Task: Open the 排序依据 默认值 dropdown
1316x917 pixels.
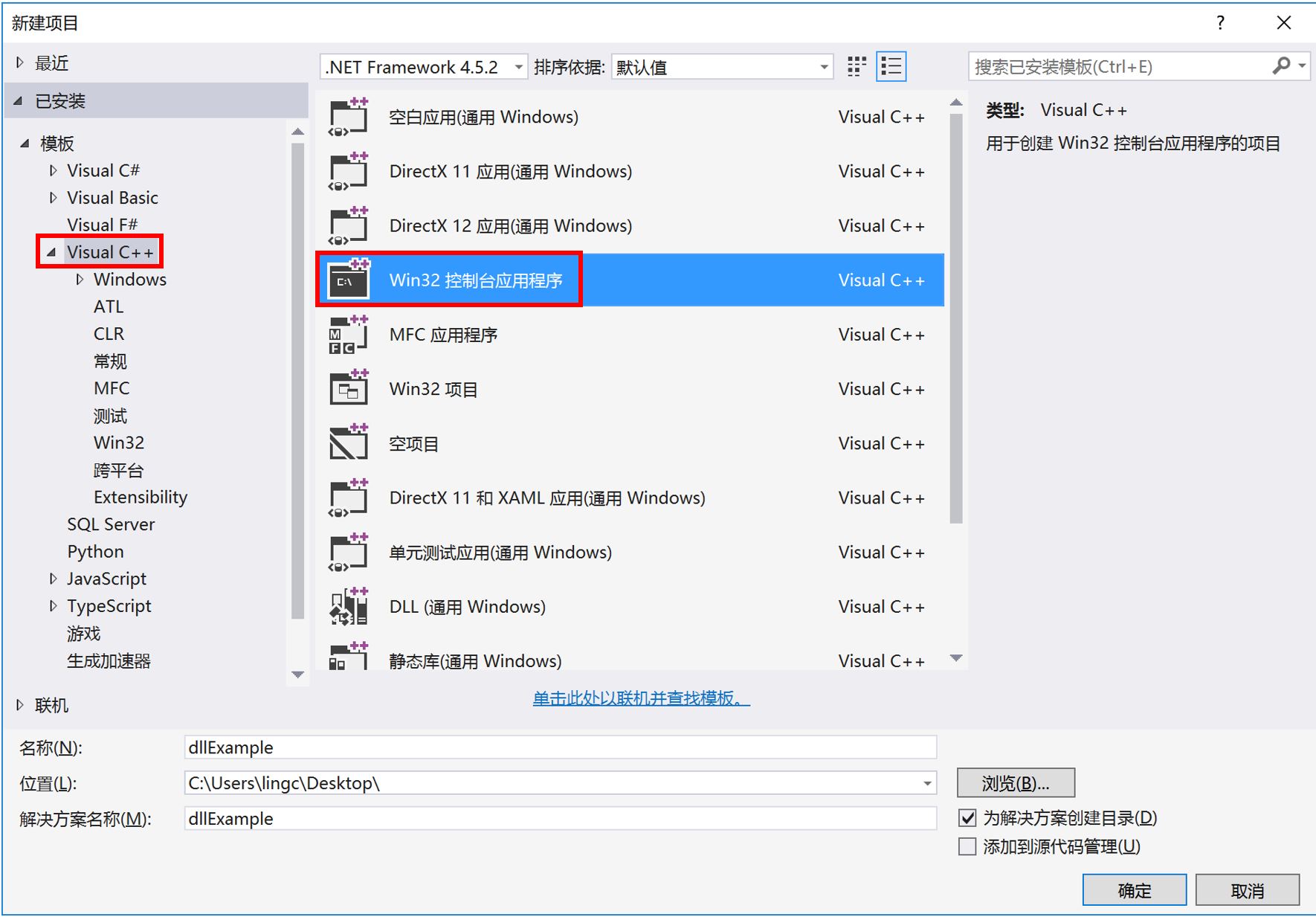Action: click(722, 67)
